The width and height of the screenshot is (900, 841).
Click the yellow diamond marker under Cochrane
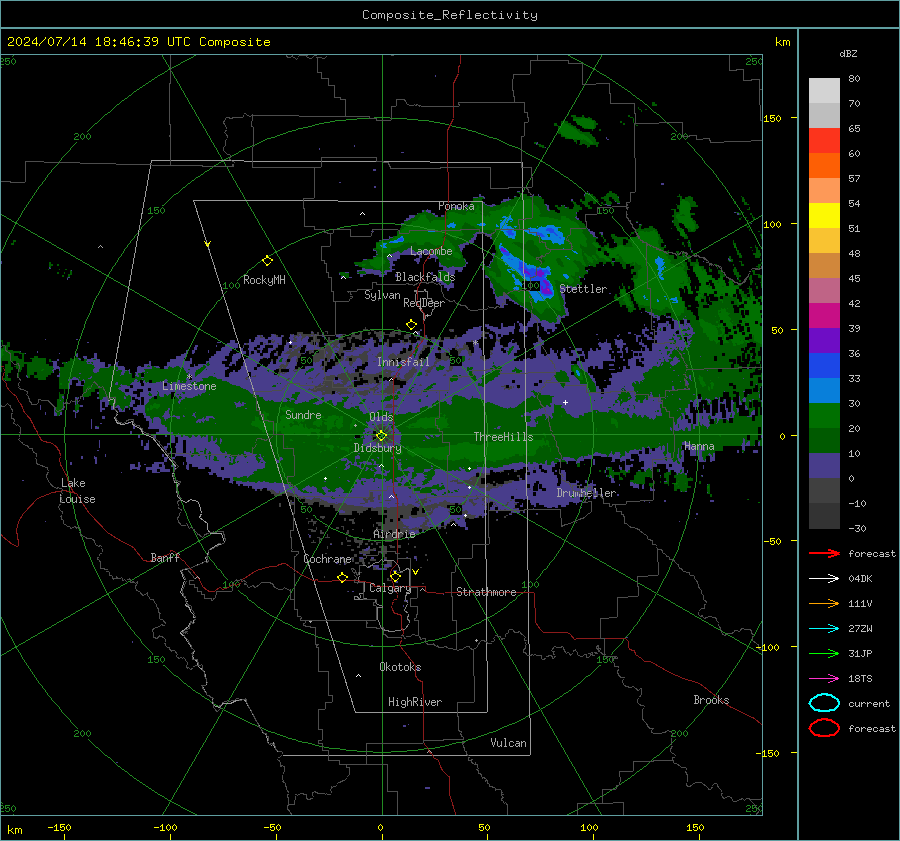342,577
